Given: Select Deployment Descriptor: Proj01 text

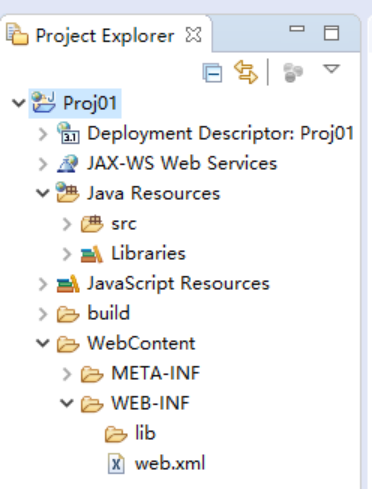Looking at the screenshot, I should click(220, 134).
